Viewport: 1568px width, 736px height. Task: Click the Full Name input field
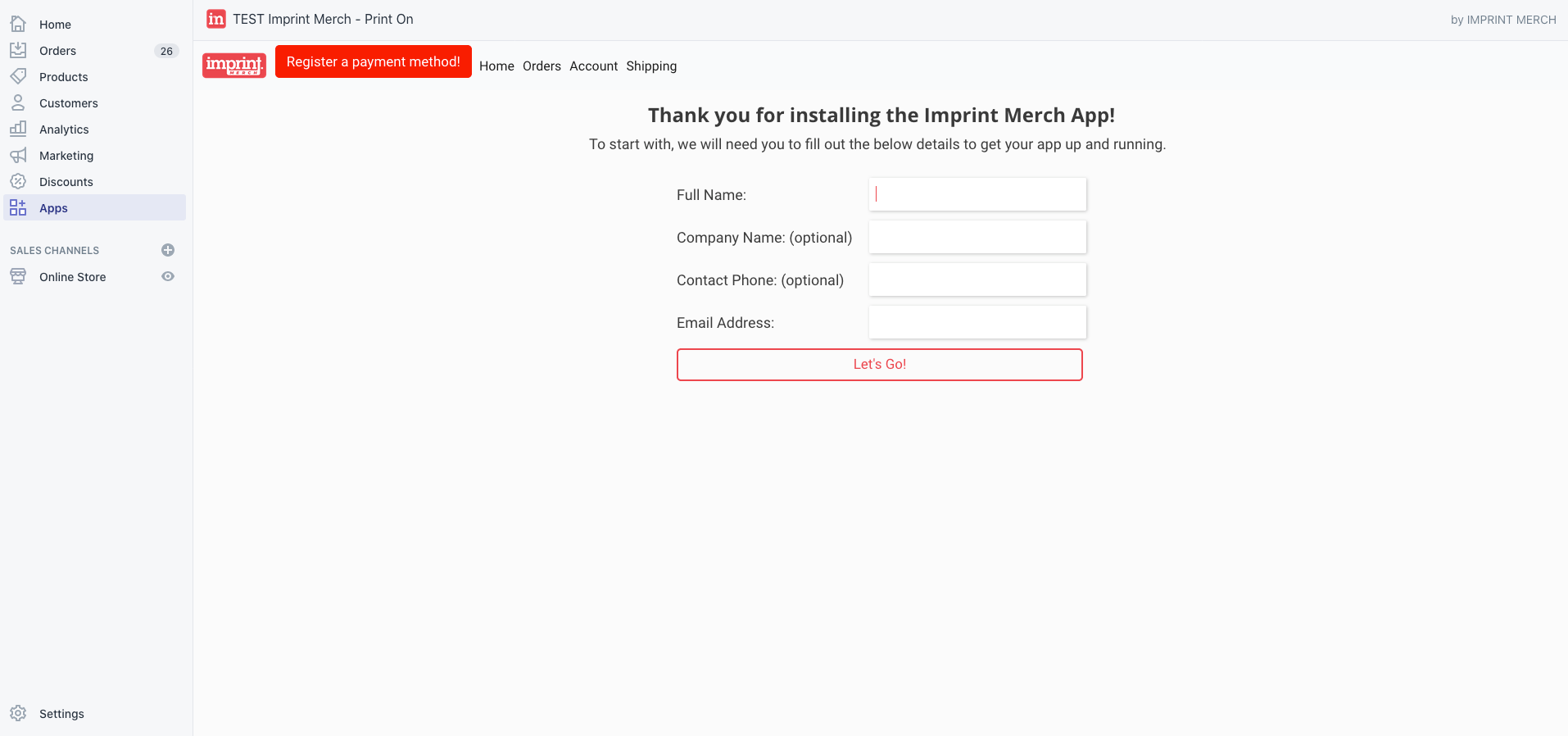click(x=977, y=195)
